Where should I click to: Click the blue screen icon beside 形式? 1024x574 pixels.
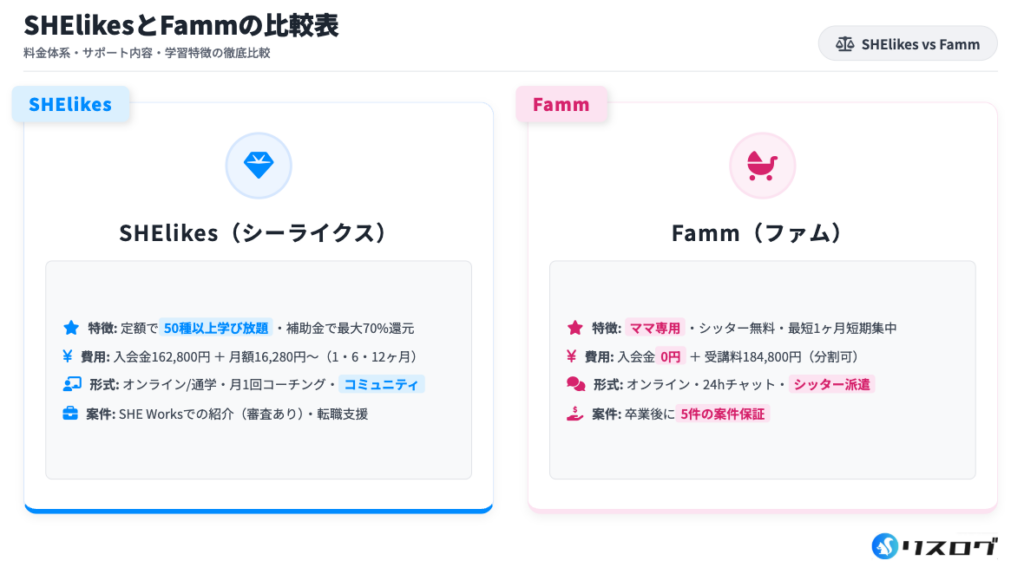(x=71, y=384)
